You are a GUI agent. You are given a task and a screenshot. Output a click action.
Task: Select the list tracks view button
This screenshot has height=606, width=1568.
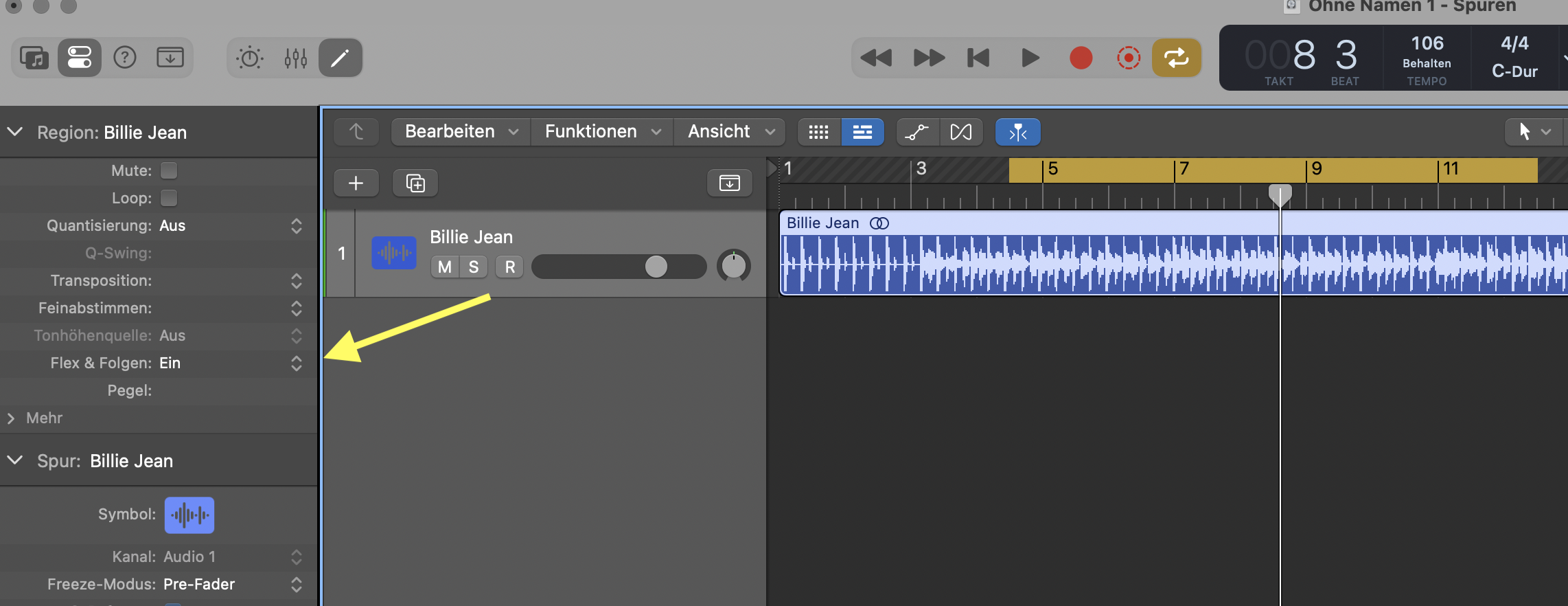pyautogui.click(x=862, y=132)
